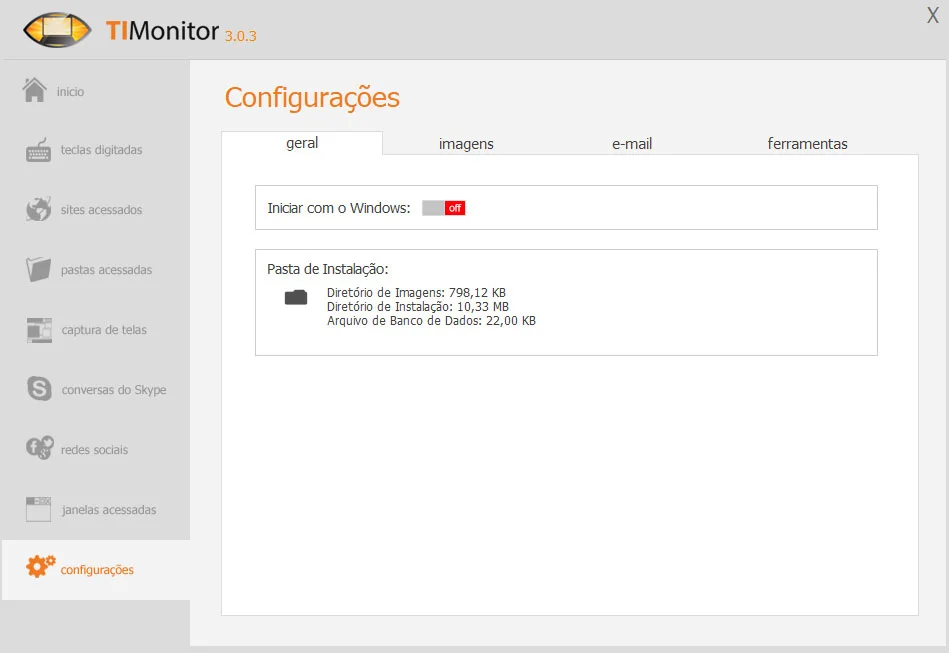Go to conversas do Skype section
Image resolution: width=949 pixels, height=653 pixels.
(114, 390)
